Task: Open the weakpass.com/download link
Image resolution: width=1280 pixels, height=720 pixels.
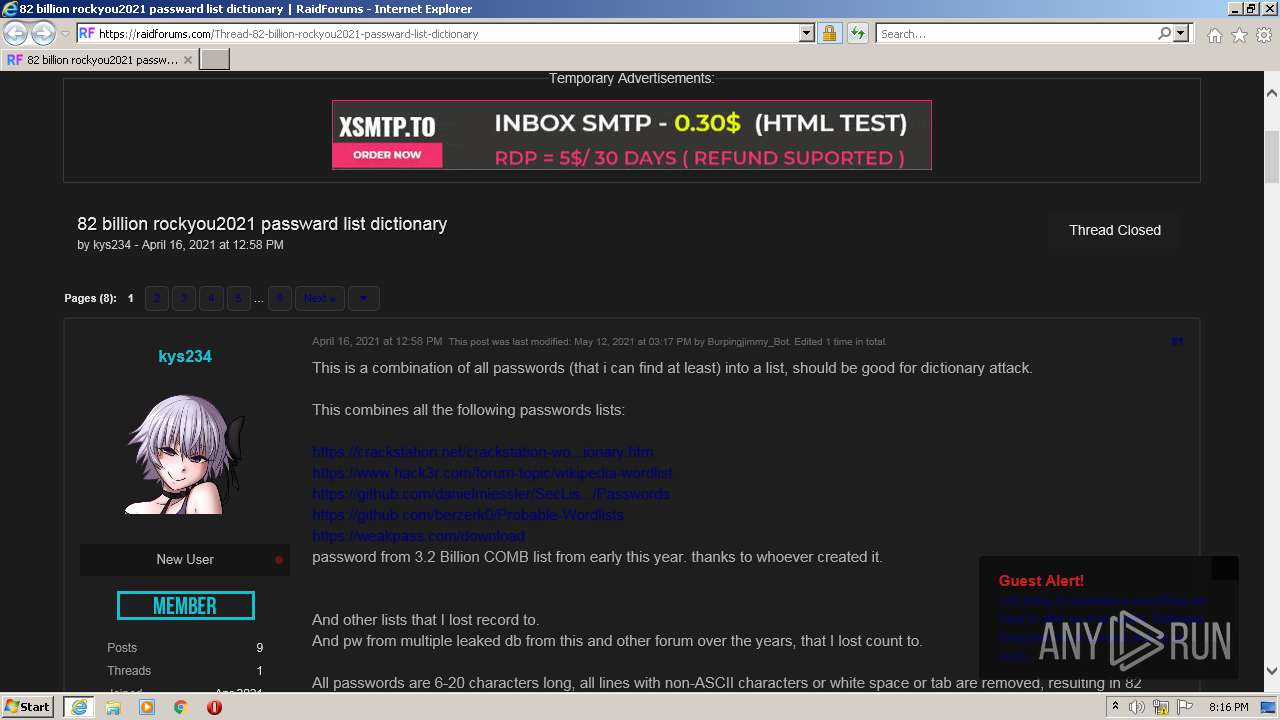Action: point(418,536)
